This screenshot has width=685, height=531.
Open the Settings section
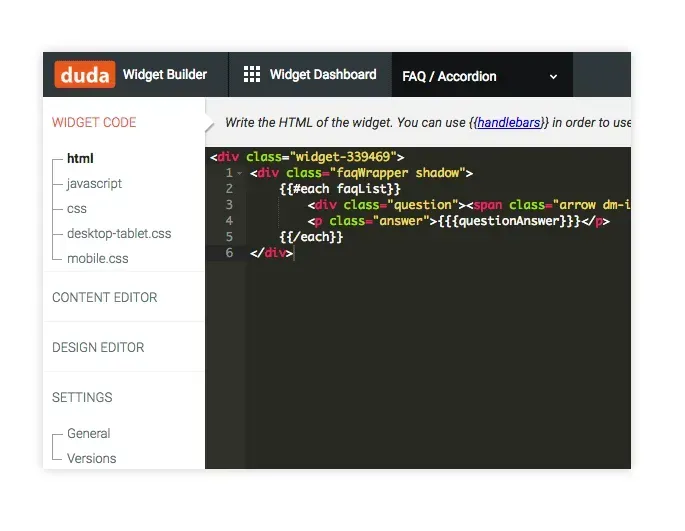pyautogui.click(x=82, y=397)
